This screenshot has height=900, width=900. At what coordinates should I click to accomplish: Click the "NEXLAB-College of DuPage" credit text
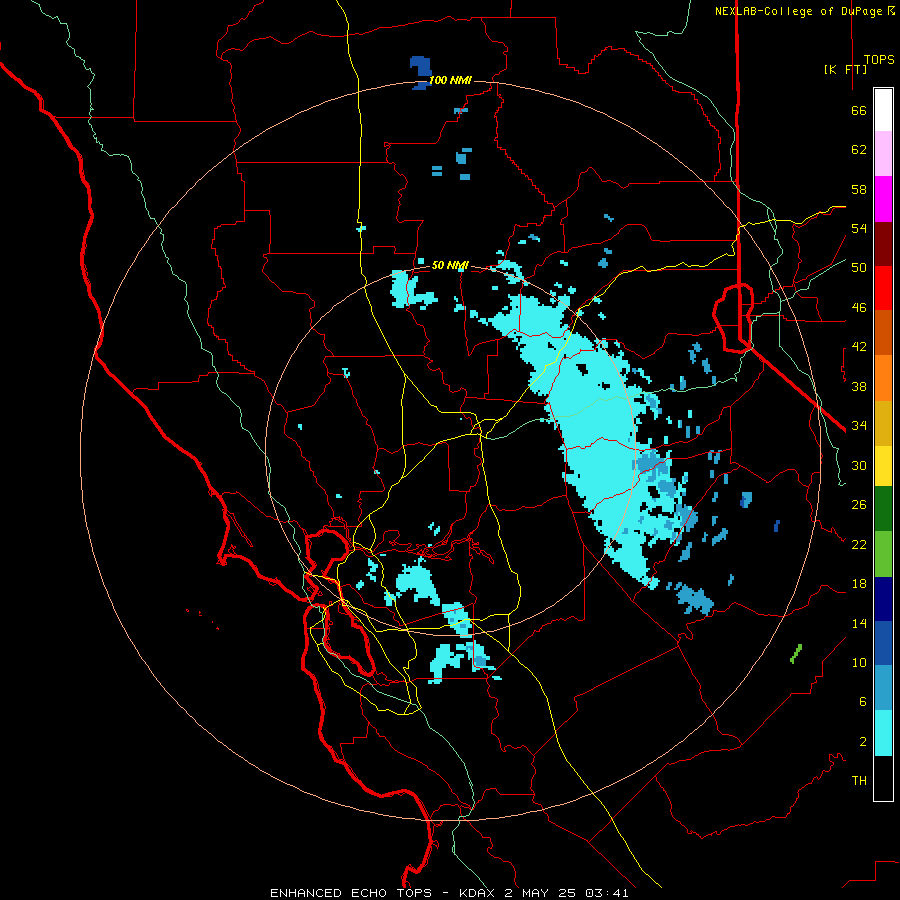coord(798,11)
